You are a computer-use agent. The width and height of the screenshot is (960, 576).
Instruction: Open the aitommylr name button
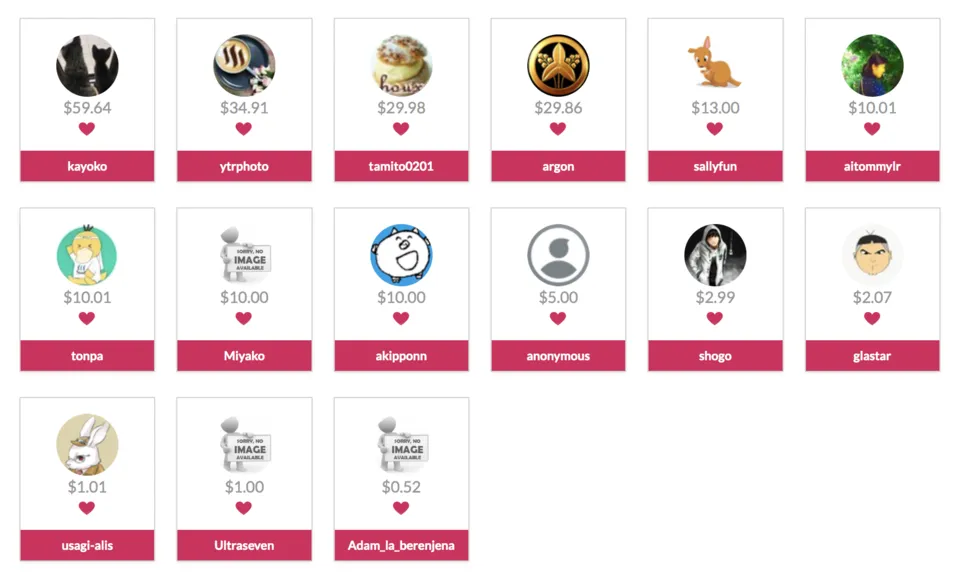[872, 166]
